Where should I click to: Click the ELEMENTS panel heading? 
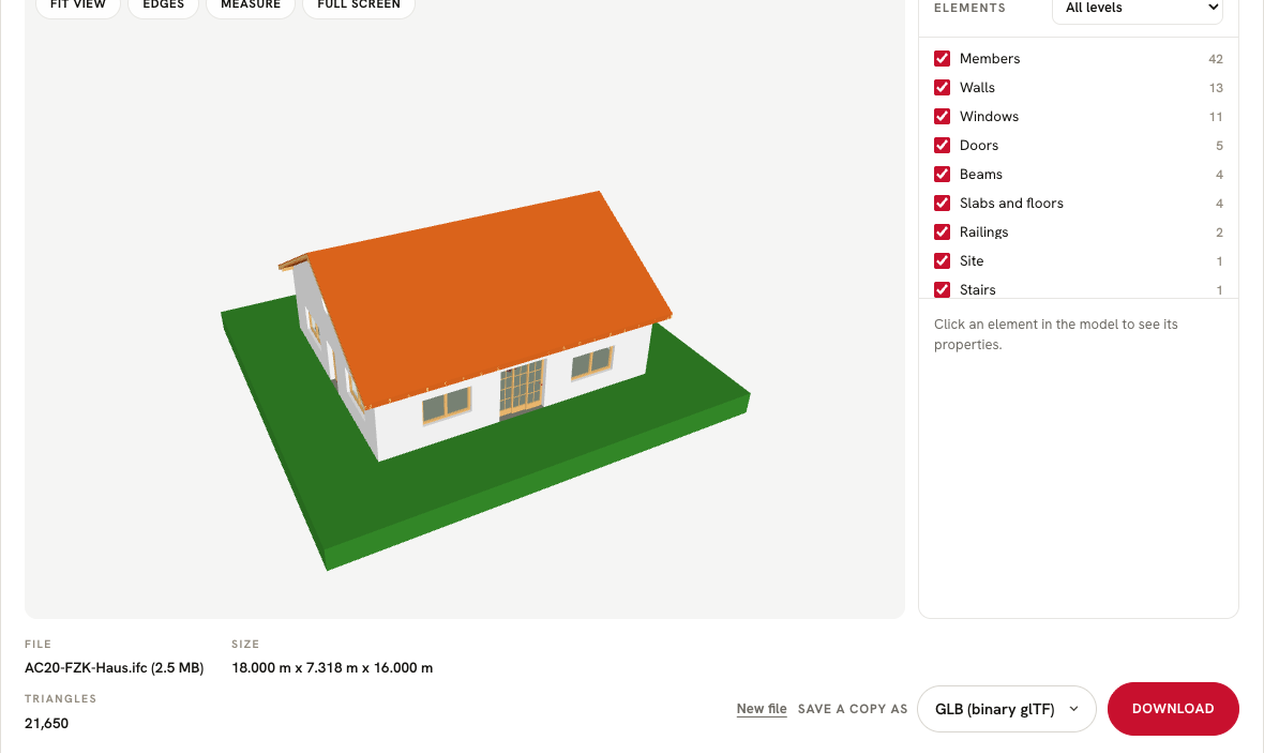970,8
